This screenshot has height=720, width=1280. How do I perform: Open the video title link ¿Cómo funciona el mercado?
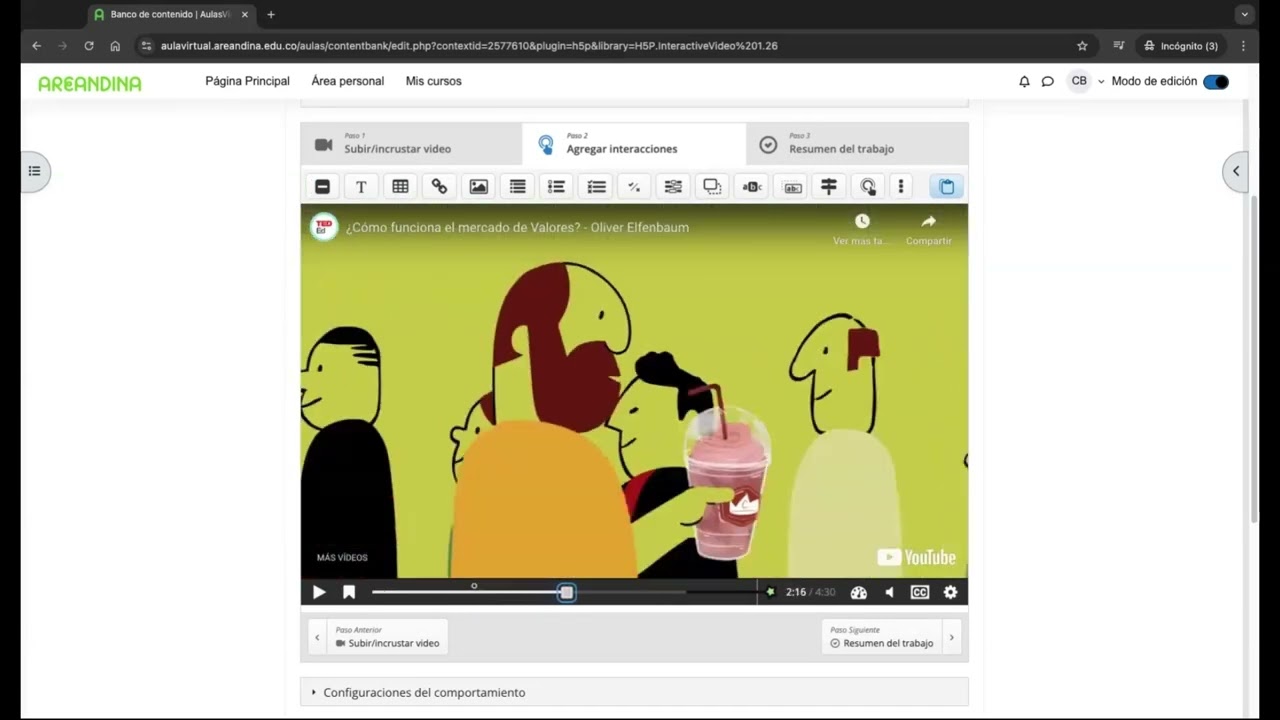[x=517, y=227]
